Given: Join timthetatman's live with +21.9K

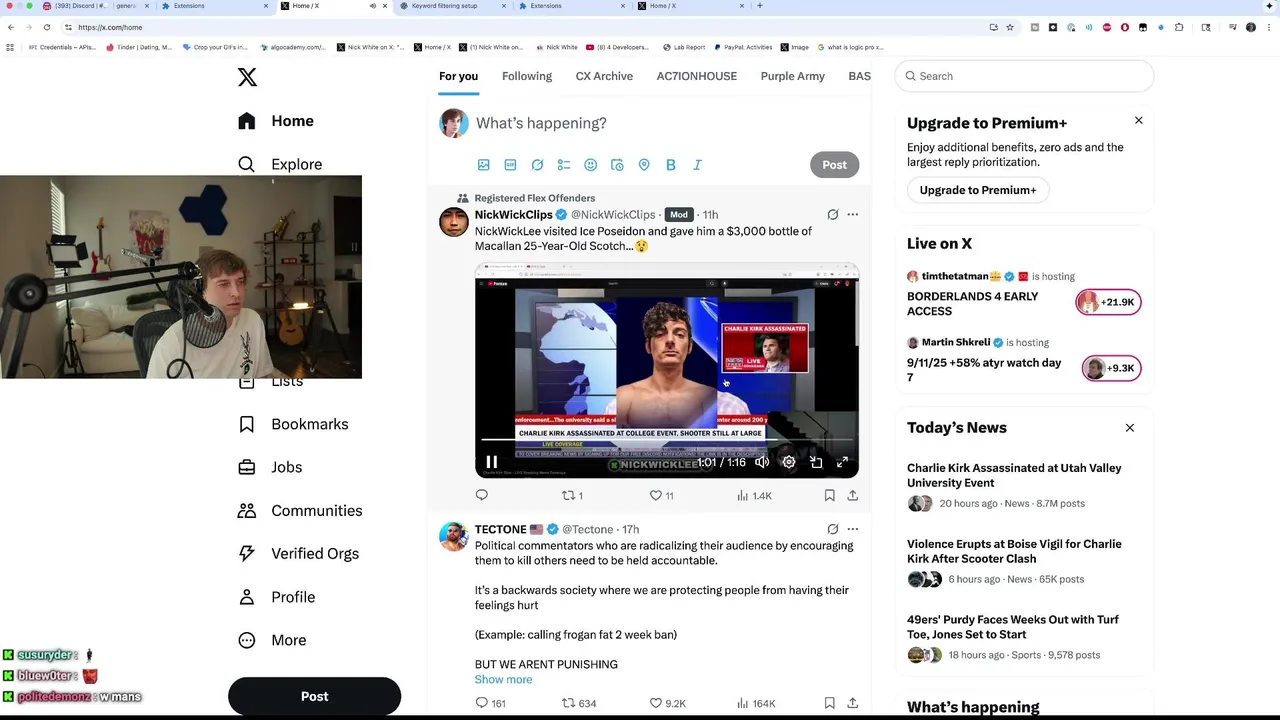Looking at the screenshot, I should pos(1108,302).
